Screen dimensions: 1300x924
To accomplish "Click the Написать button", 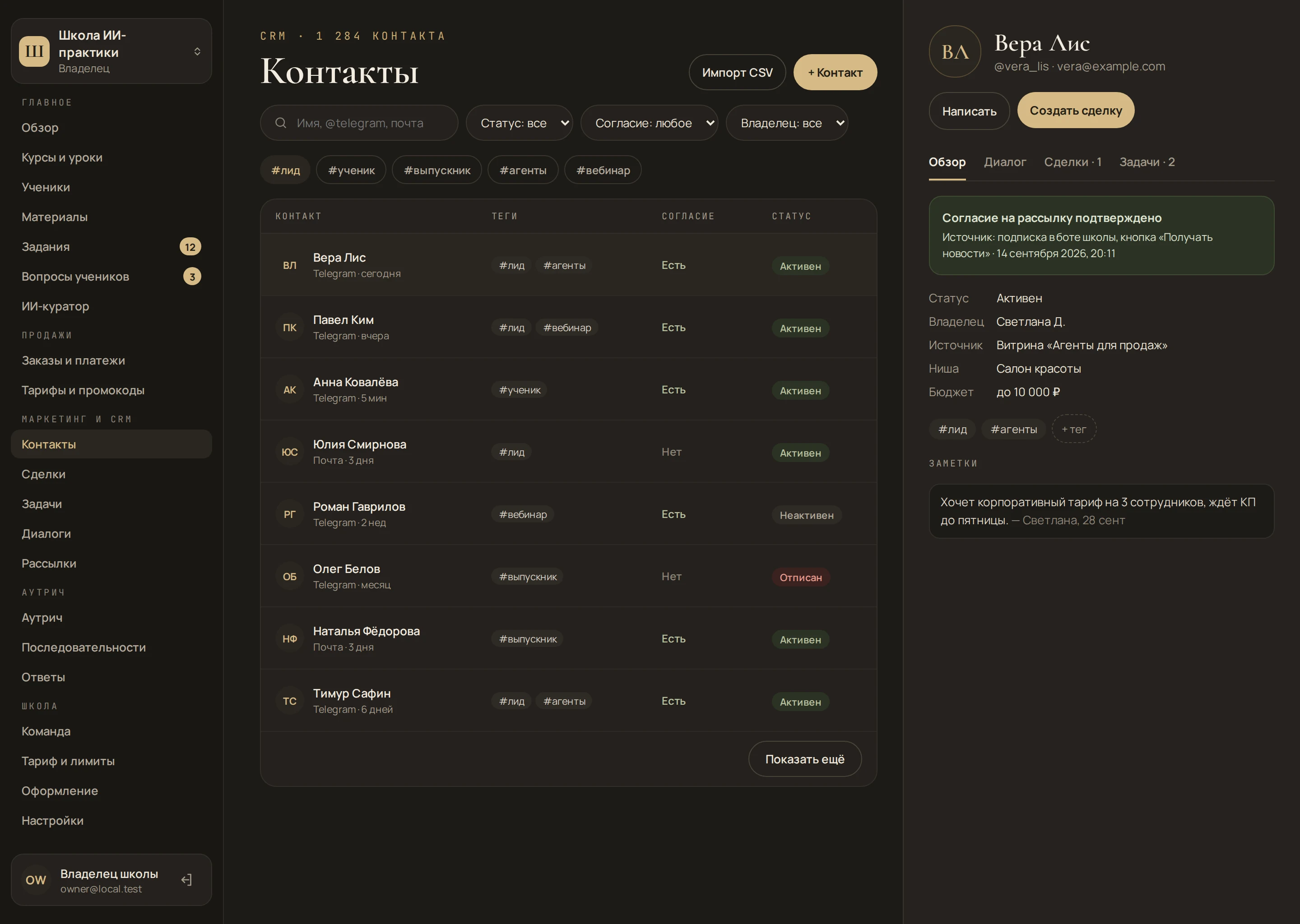I will coord(969,111).
